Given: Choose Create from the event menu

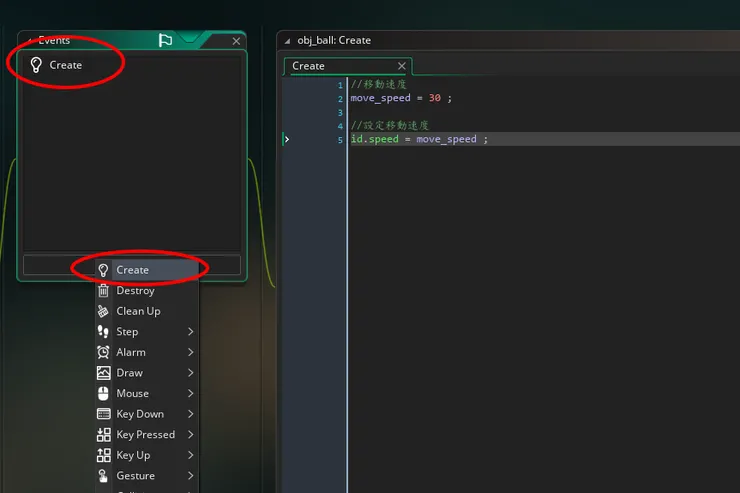Looking at the screenshot, I should click(147, 270).
